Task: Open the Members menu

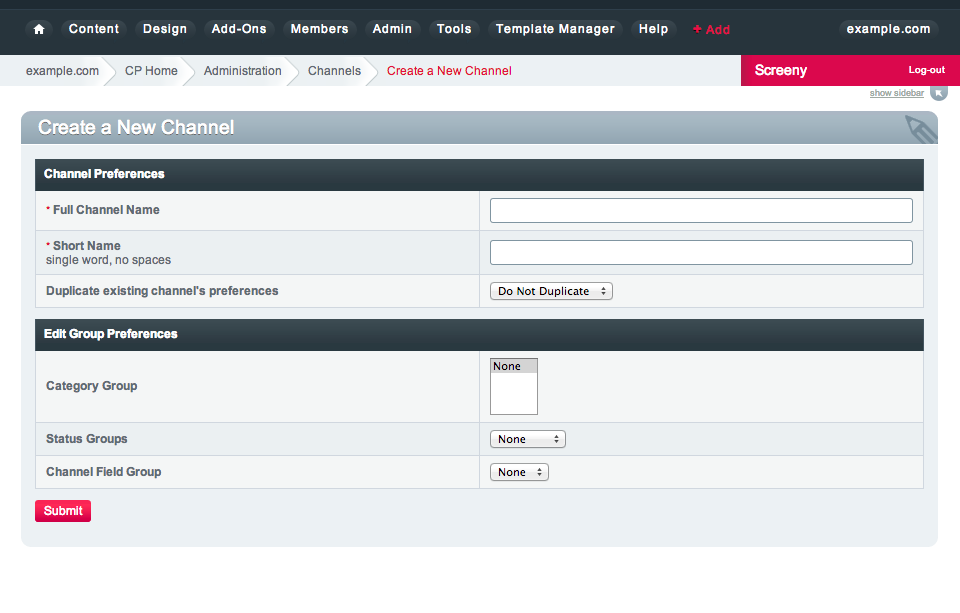Action: [319, 29]
